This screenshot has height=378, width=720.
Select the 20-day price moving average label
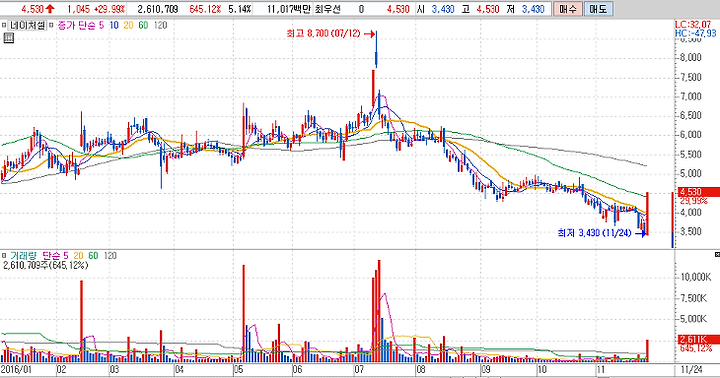click(128, 25)
